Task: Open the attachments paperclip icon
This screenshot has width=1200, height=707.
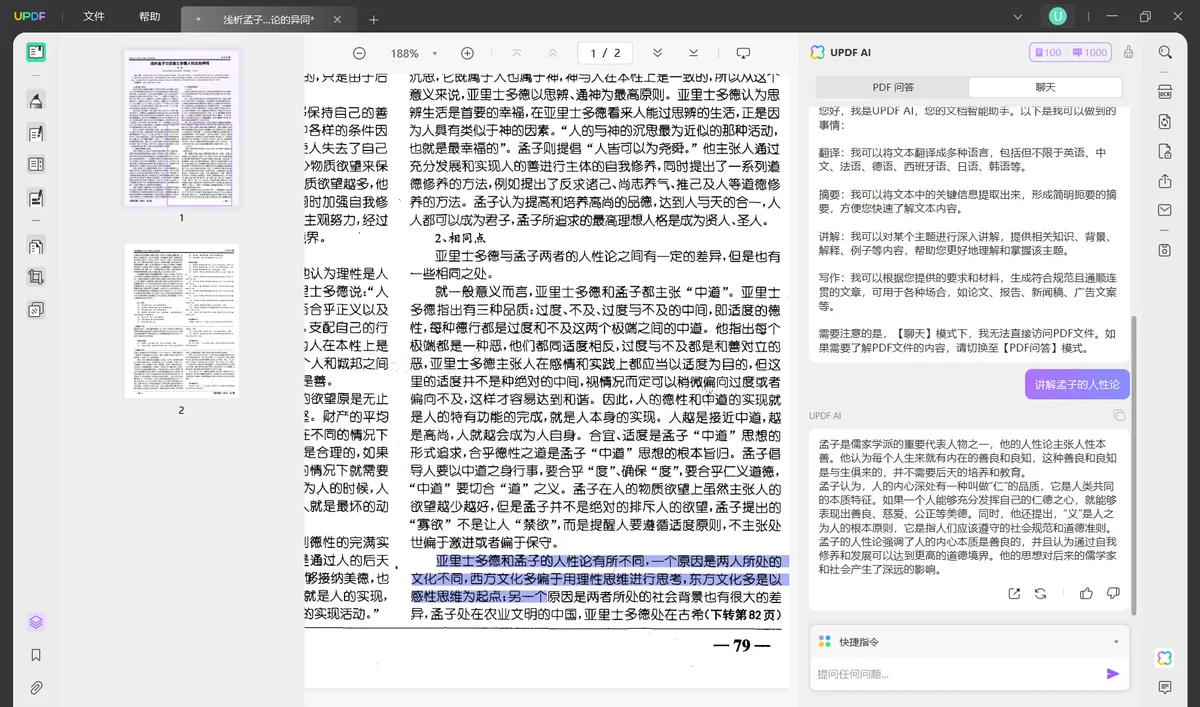Action: coord(36,688)
